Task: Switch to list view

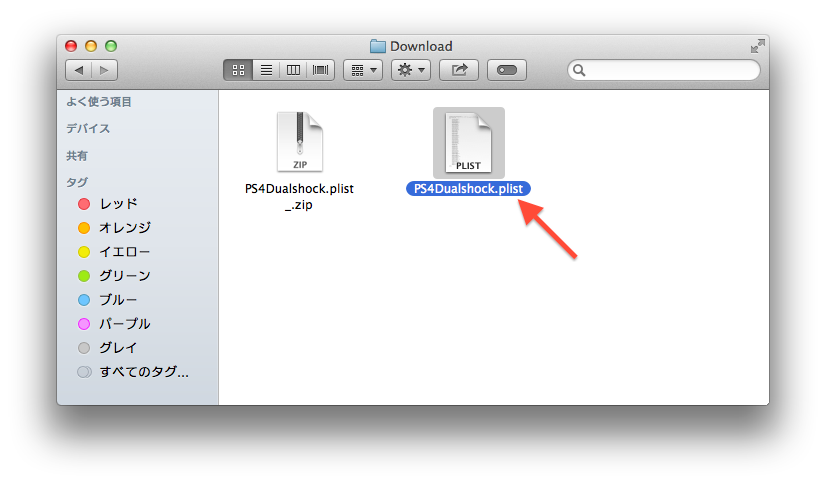Action: tap(267, 70)
